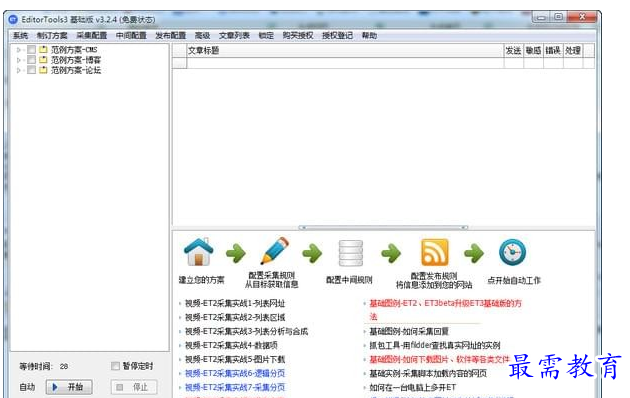Open the 发布配置 menu
The height and width of the screenshot is (398, 630).
click(x=171, y=35)
